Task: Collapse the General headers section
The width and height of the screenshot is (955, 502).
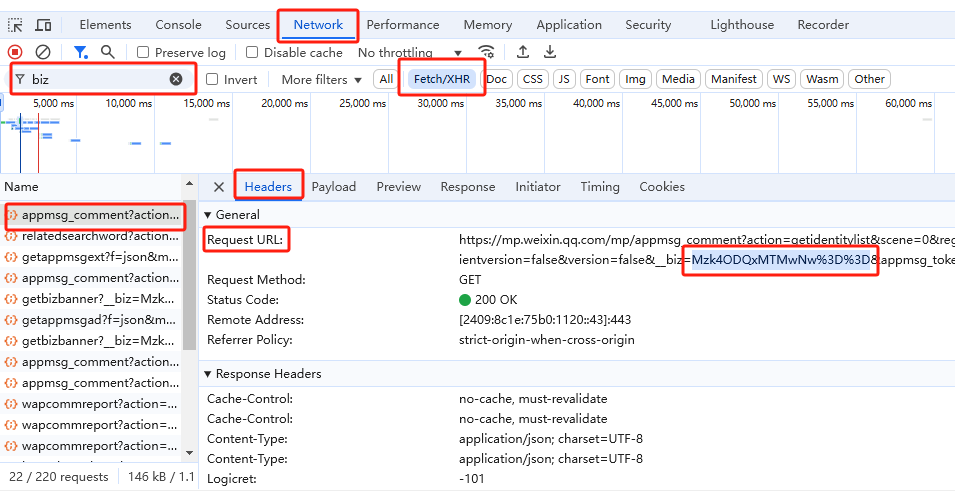Action: click(x=208, y=215)
